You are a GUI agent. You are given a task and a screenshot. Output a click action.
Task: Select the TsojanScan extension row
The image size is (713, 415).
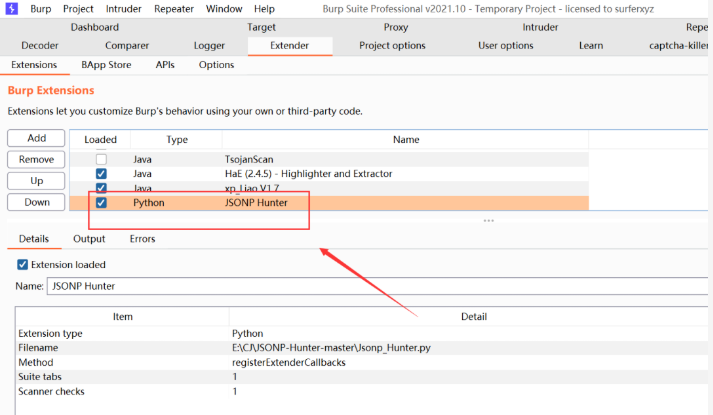point(329,159)
